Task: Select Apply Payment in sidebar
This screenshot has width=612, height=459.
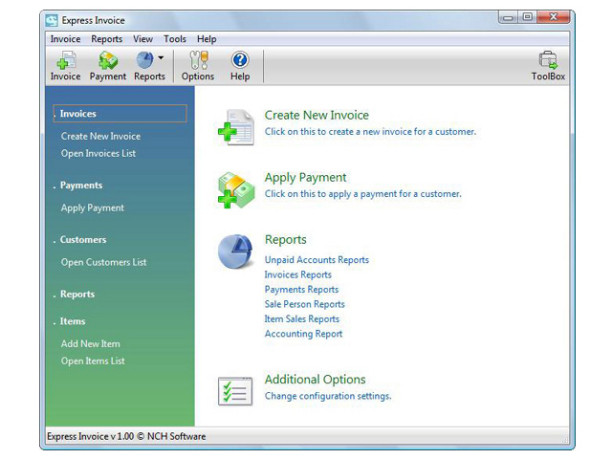Action: tap(93, 208)
